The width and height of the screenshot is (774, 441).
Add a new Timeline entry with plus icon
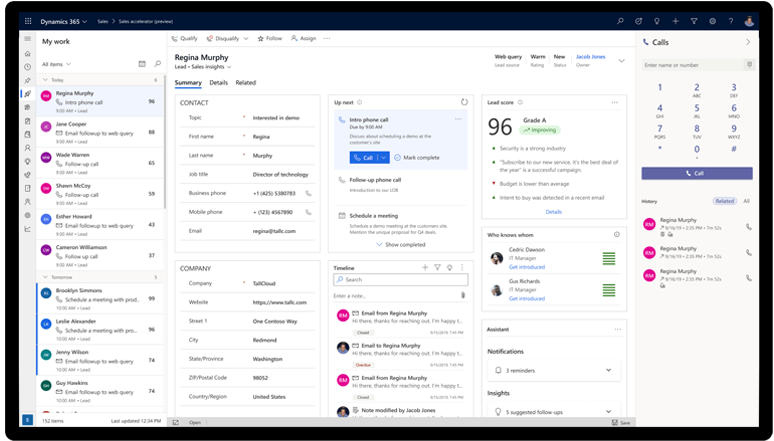click(425, 268)
